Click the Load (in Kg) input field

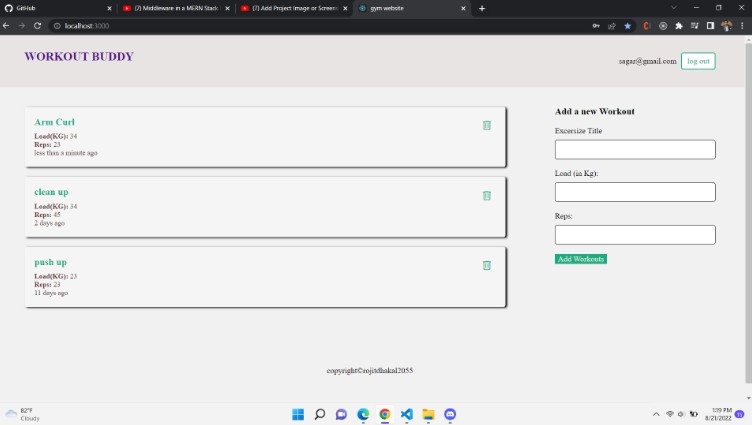[635, 192]
